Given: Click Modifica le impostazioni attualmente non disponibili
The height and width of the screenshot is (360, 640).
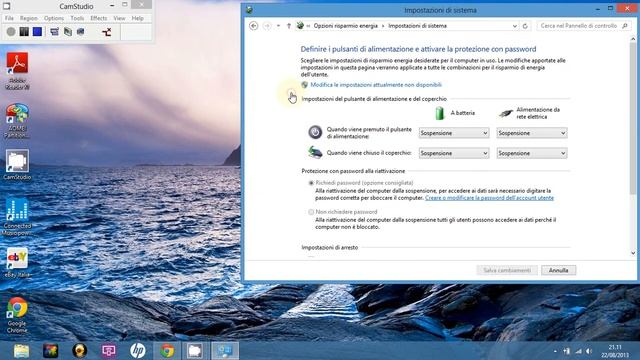Looking at the screenshot, I should point(376,84).
